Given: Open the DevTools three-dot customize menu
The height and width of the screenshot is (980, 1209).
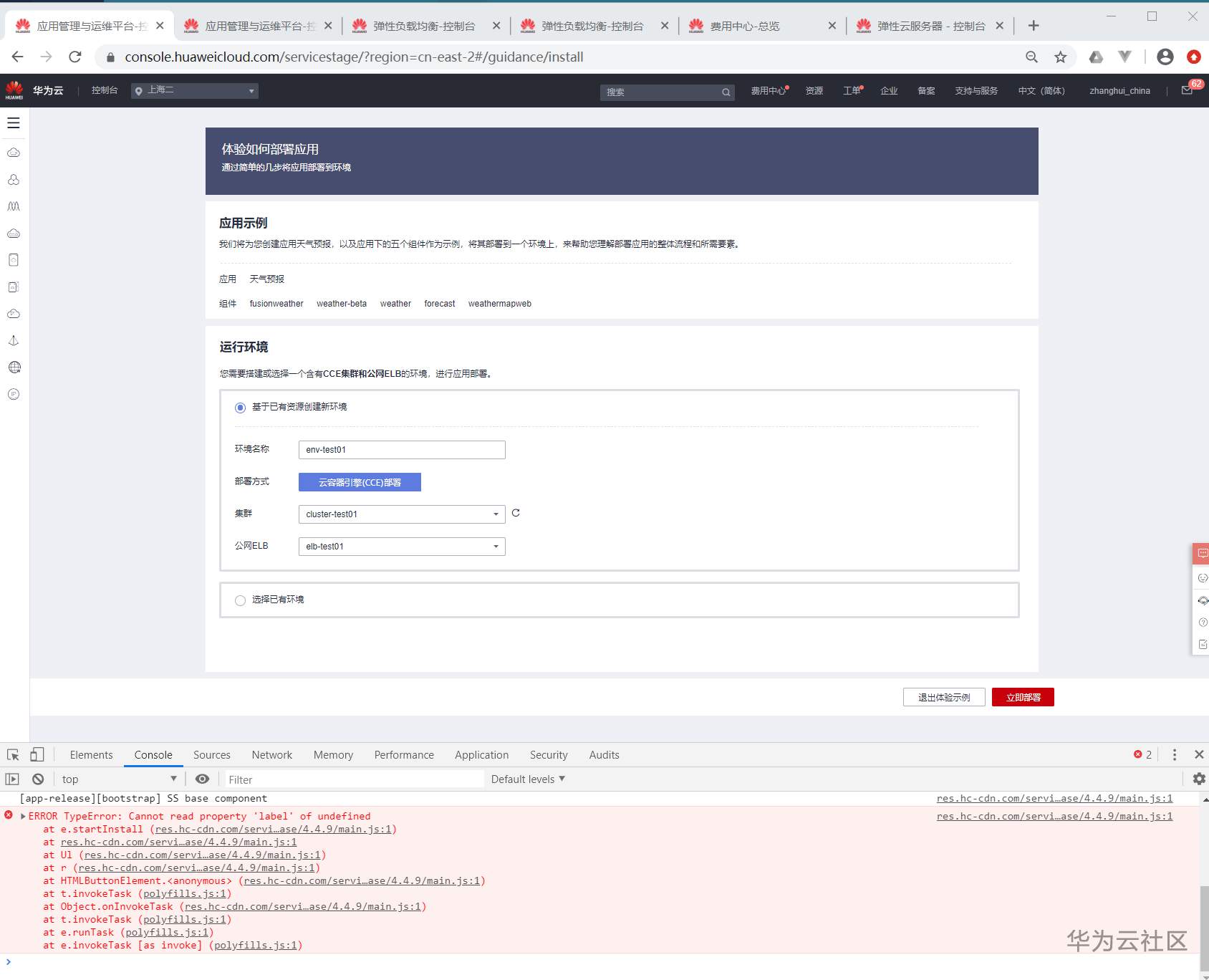Looking at the screenshot, I should pyautogui.click(x=1174, y=754).
